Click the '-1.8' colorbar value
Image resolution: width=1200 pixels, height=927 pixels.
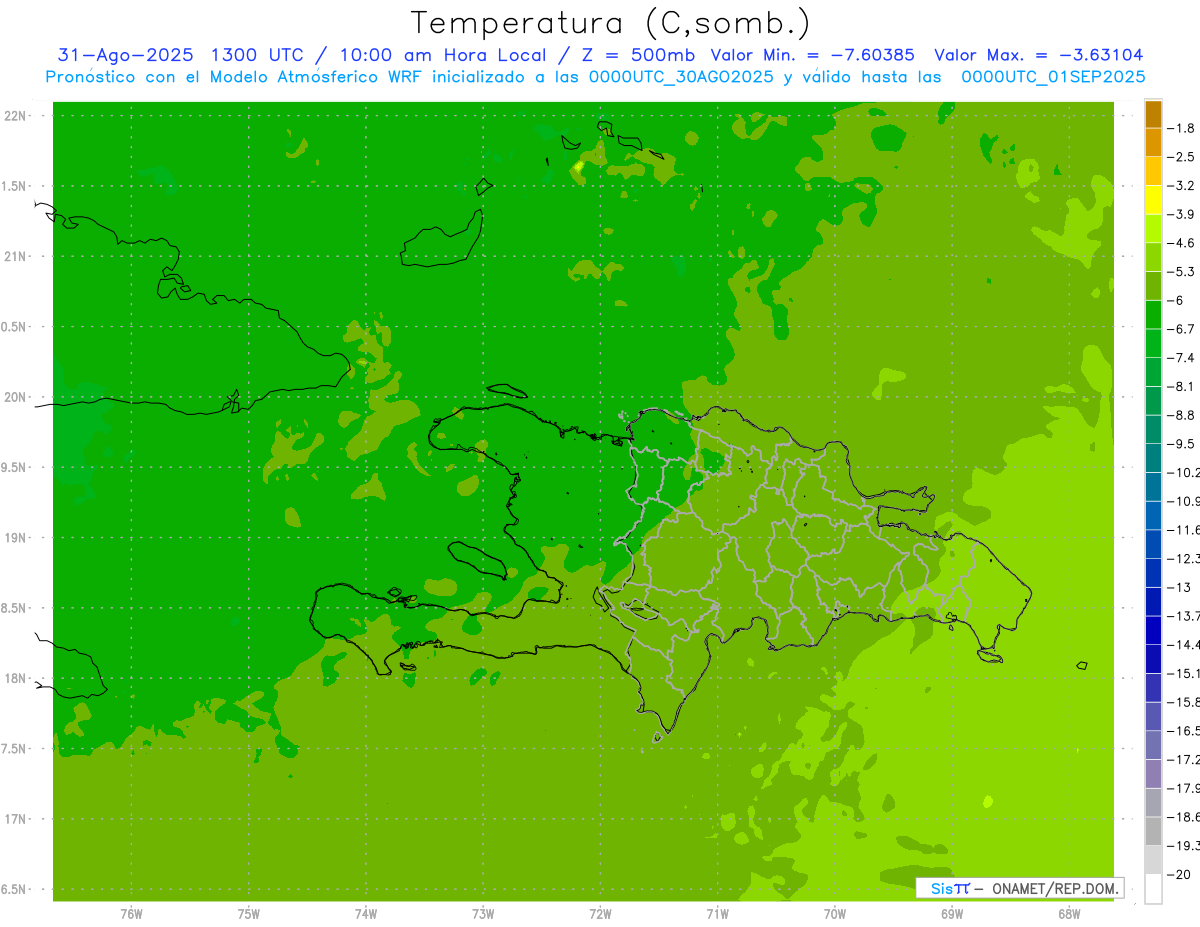point(1182,128)
